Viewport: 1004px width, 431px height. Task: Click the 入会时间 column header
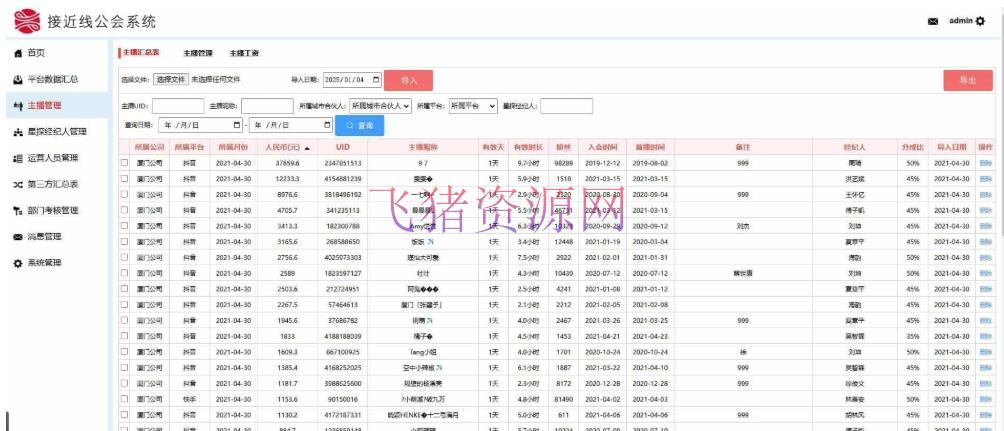click(602, 147)
